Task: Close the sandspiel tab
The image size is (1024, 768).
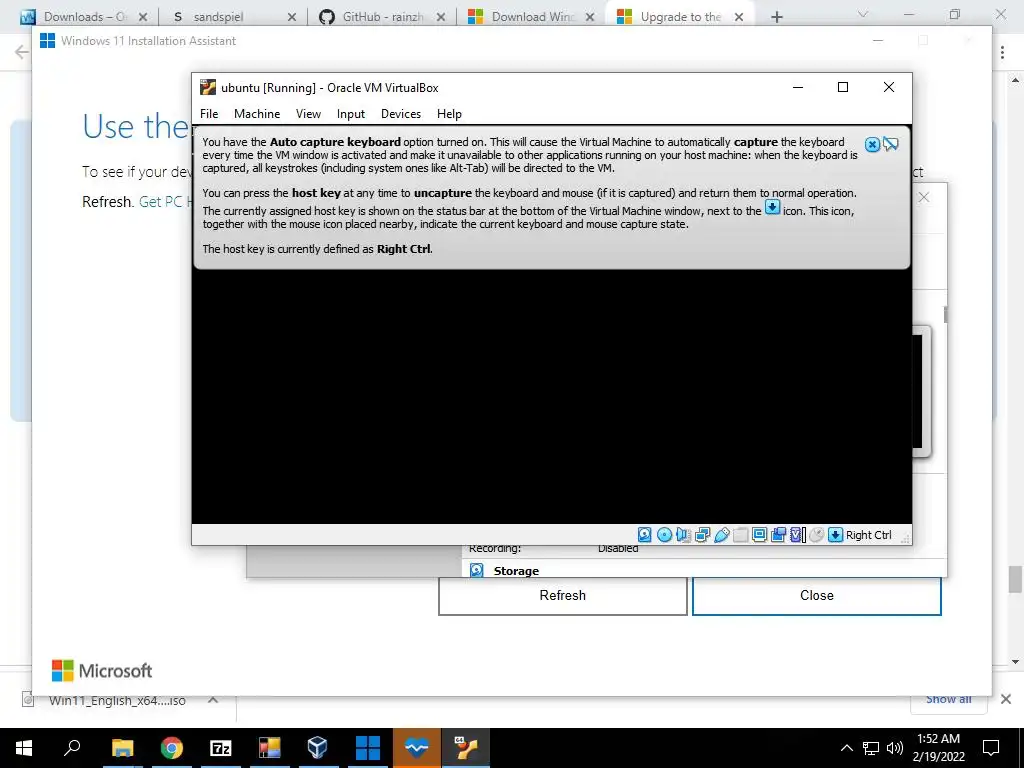Action: [x=292, y=17]
